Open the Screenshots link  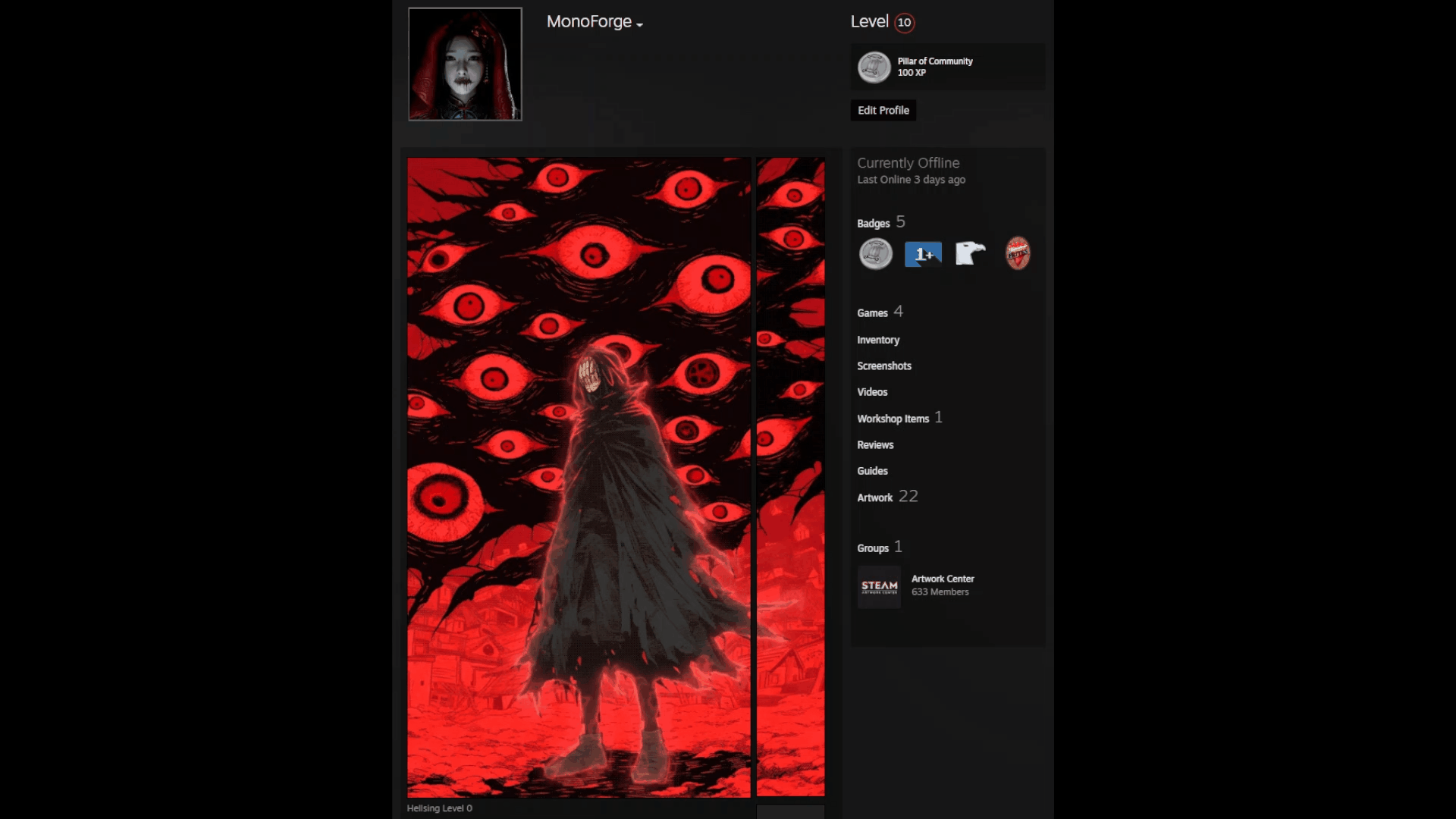pyautogui.click(x=884, y=366)
